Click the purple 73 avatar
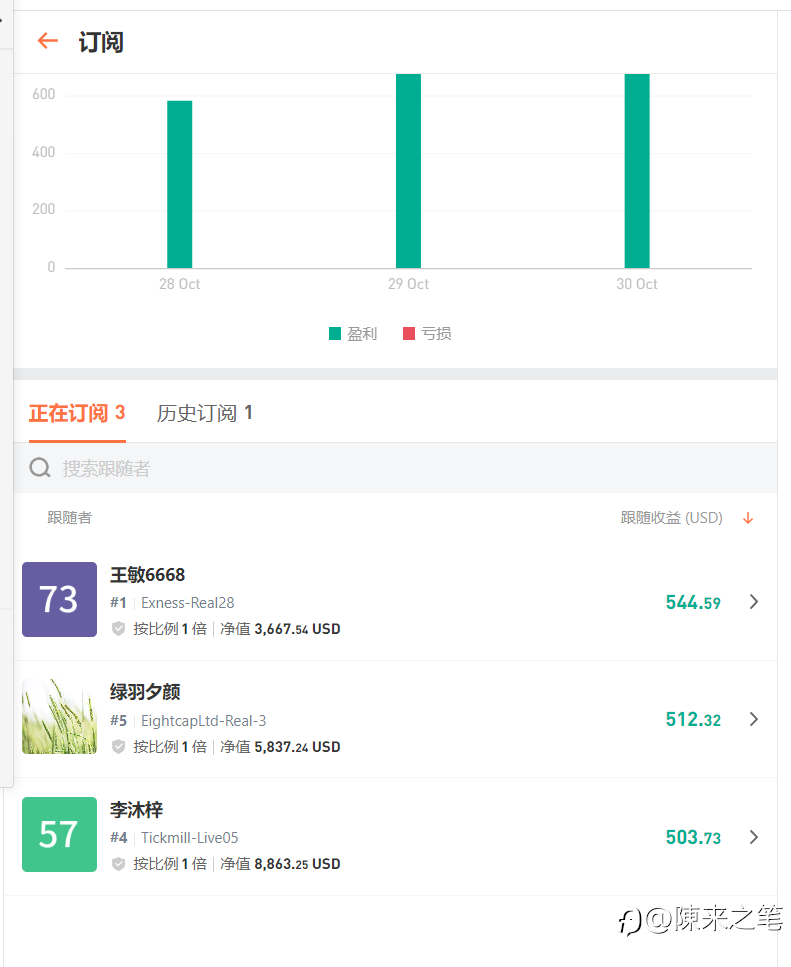This screenshot has height=967, width=791. [x=59, y=599]
